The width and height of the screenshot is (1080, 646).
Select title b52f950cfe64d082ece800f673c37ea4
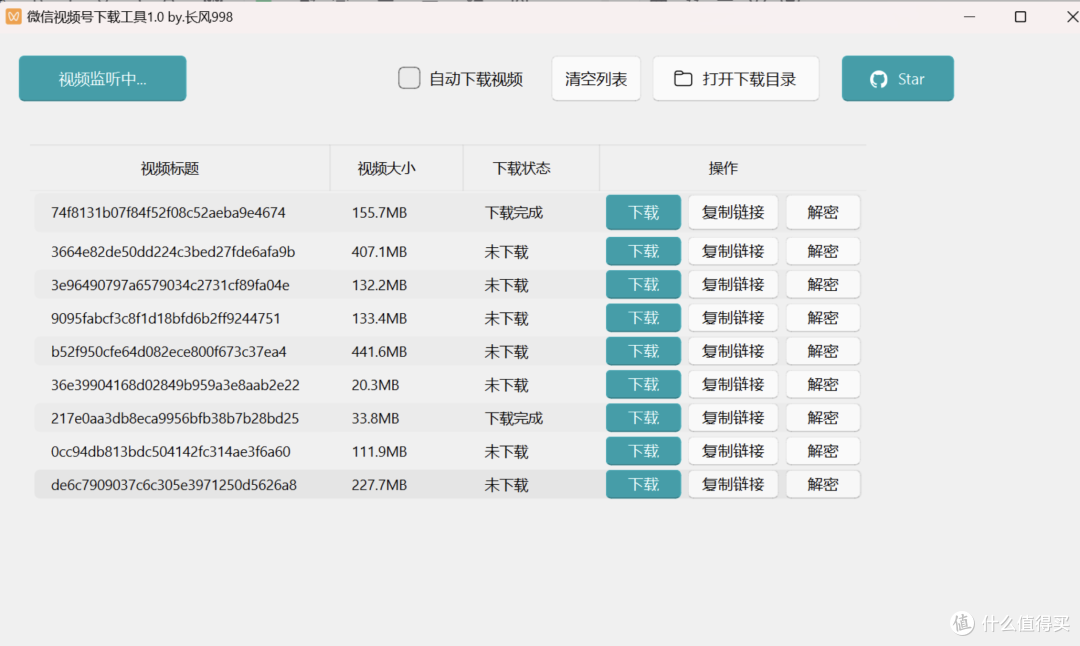tap(169, 351)
